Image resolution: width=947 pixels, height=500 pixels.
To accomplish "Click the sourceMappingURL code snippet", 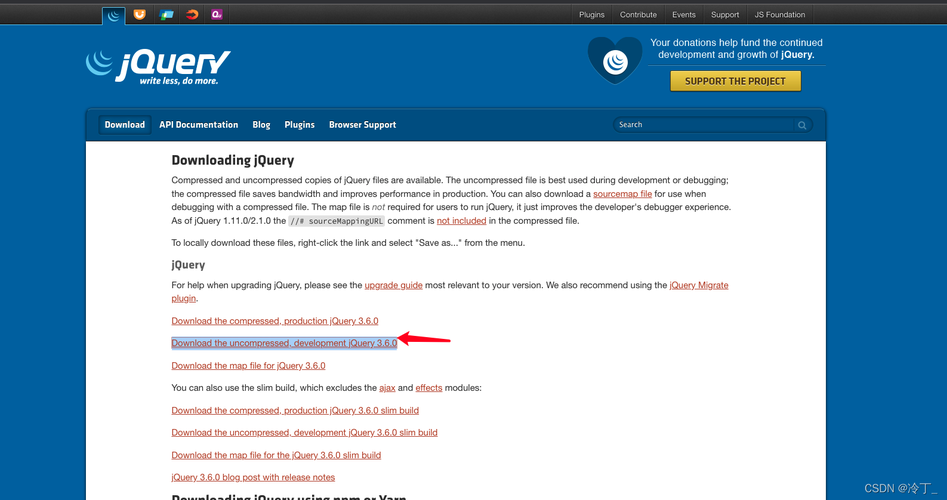I will 336,221.
